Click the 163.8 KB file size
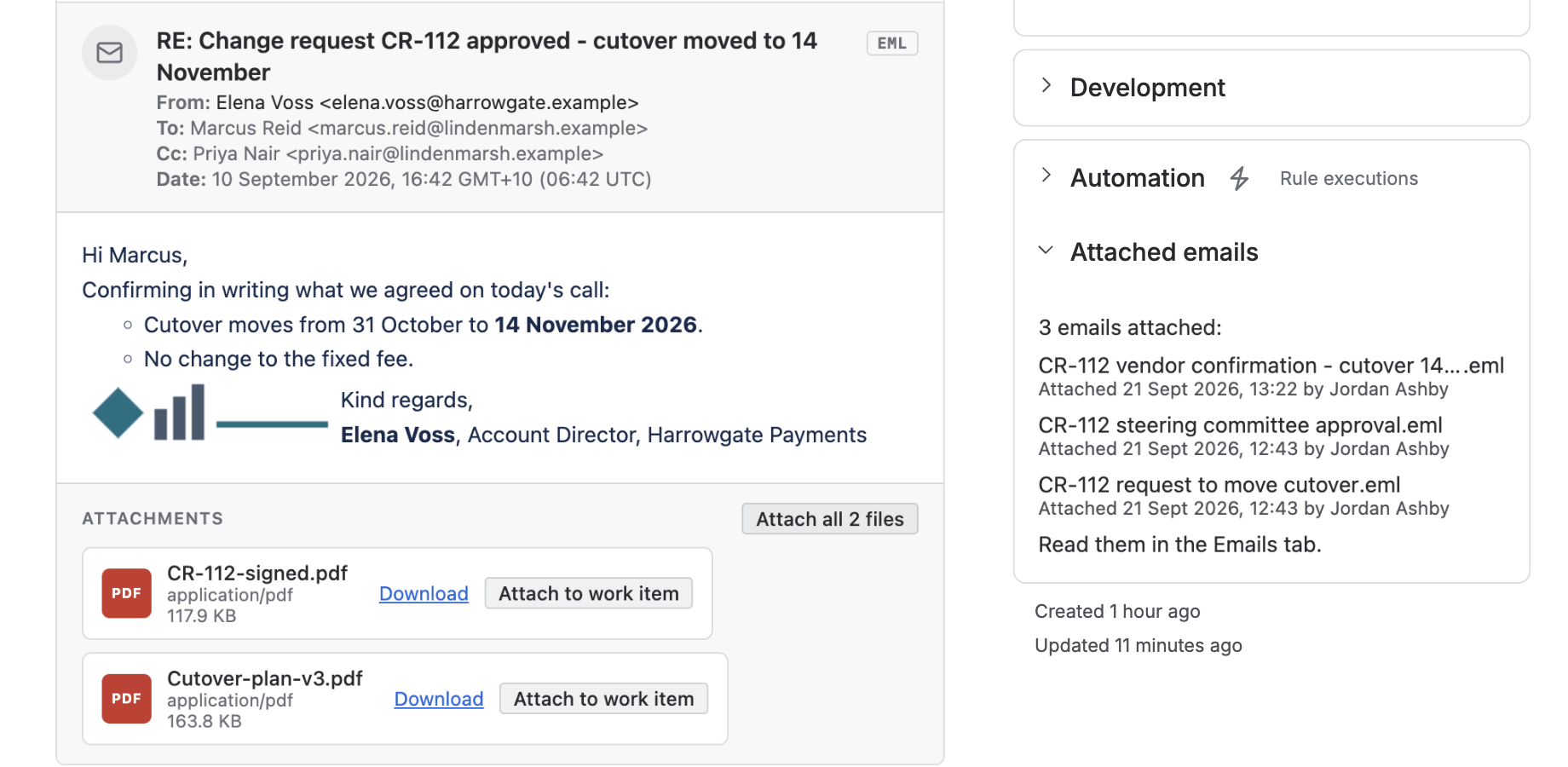This screenshot has width=1568, height=767. [205, 721]
